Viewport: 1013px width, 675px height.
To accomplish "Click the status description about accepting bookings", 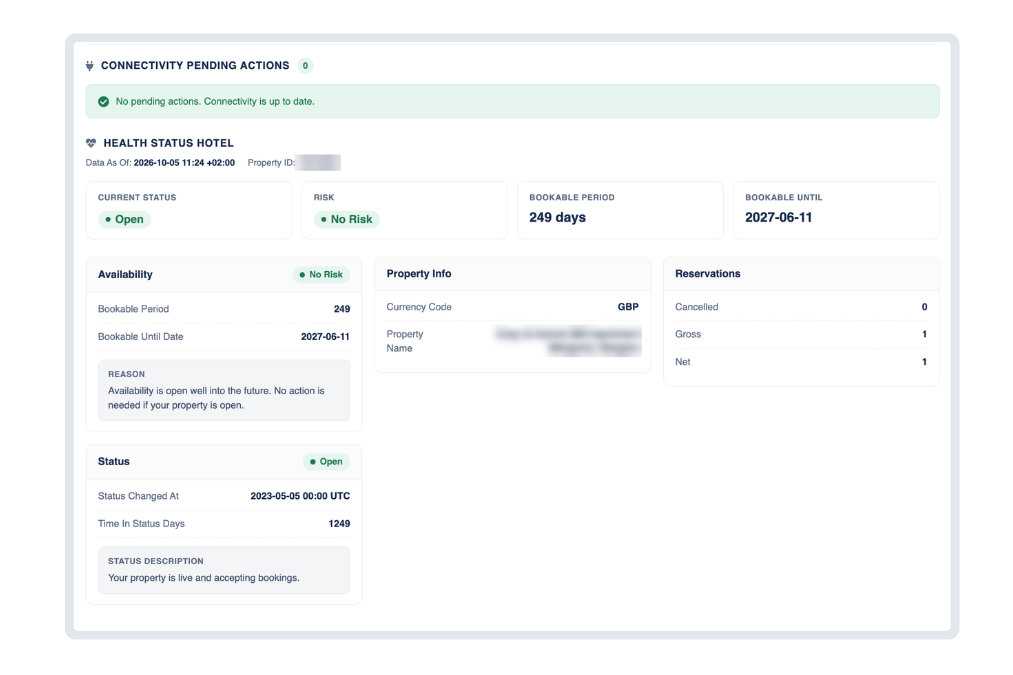I will [x=204, y=578].
